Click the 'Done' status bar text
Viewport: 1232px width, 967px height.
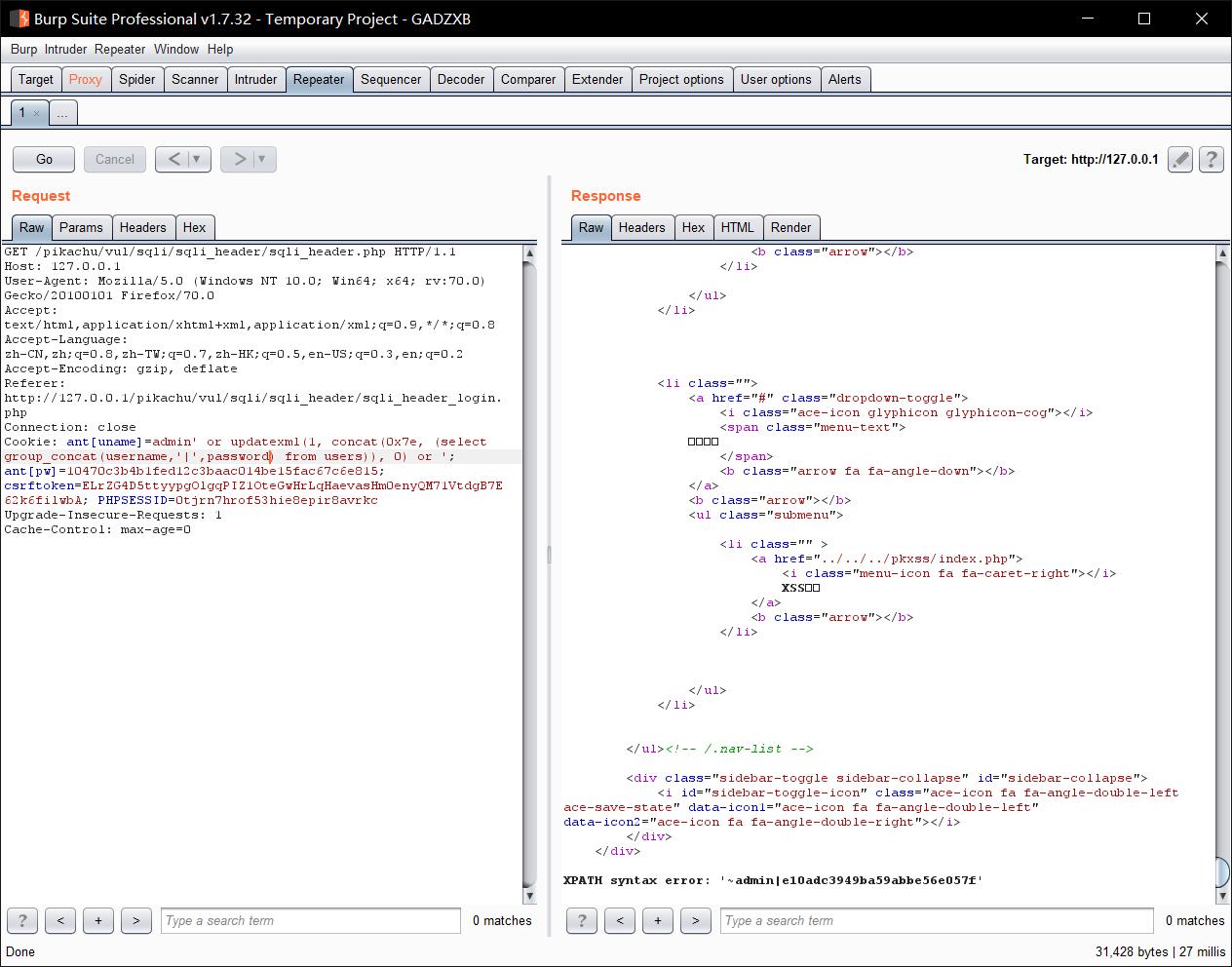point(20,951)
